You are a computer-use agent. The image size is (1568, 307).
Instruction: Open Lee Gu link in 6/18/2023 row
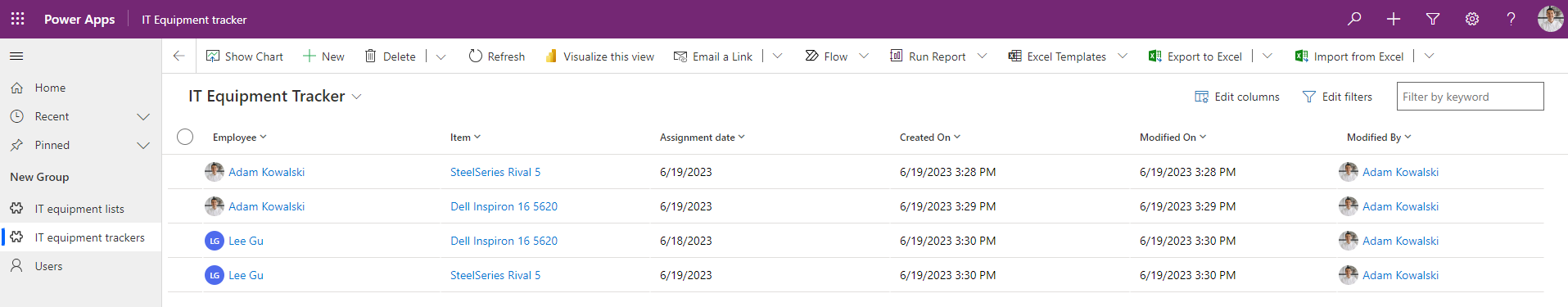[246, 241]
